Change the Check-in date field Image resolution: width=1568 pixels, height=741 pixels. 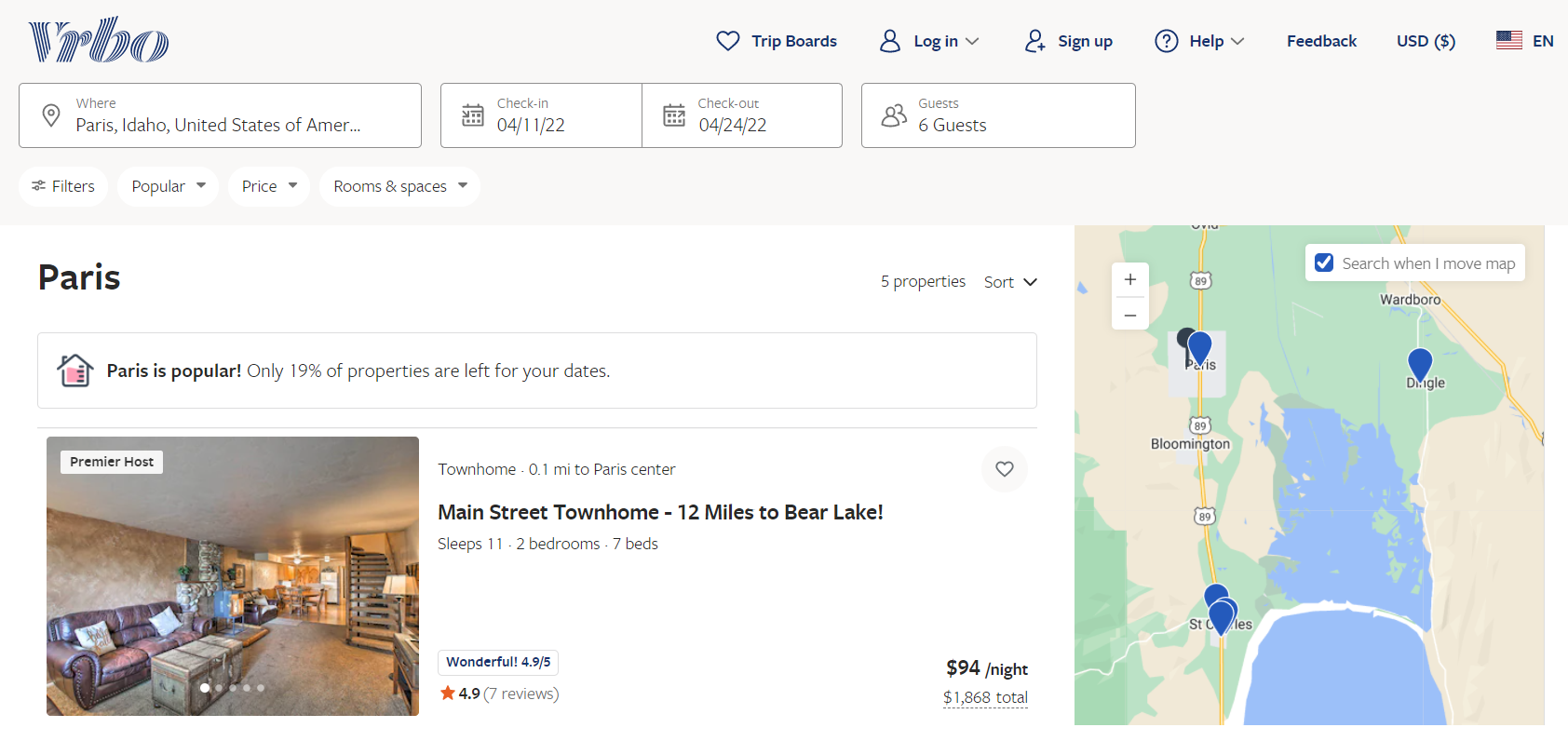tap(541, 115)
